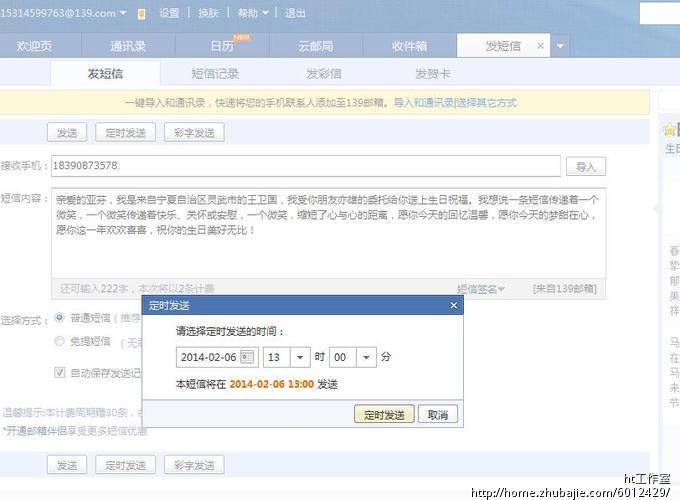
Task: Open the 帮助 dropdown menu
Action: pos(253,13)
